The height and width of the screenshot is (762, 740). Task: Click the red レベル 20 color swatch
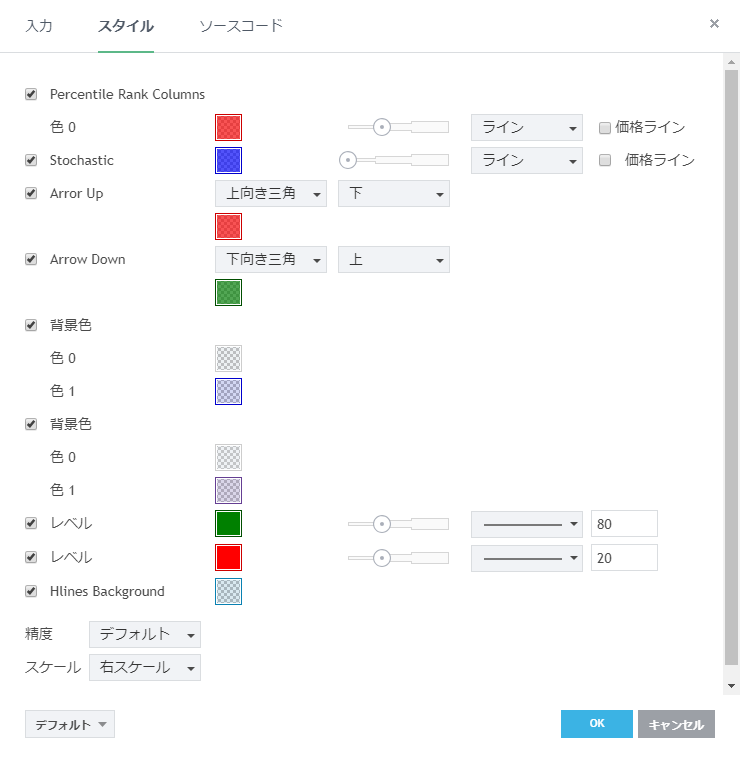(x=228, y=556)
